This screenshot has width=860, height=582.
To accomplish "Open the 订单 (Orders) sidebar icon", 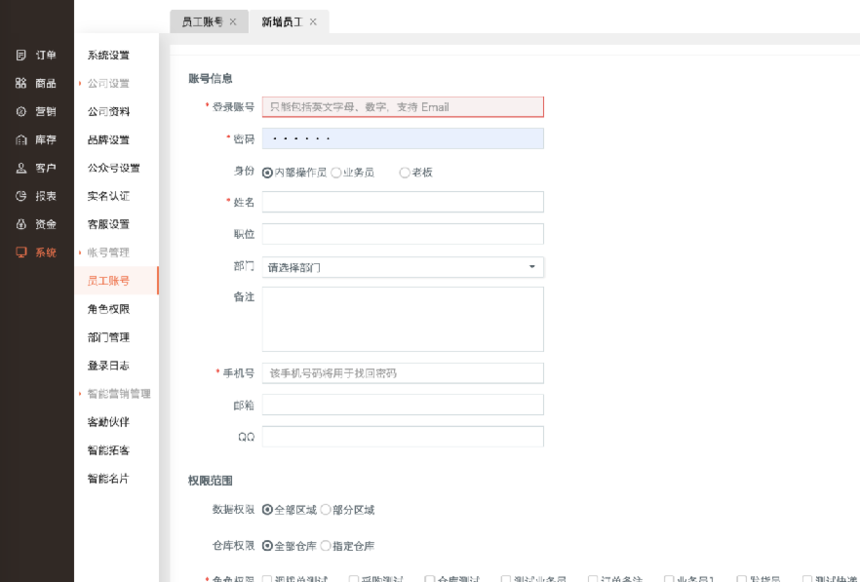I will [x=21, y=55].
